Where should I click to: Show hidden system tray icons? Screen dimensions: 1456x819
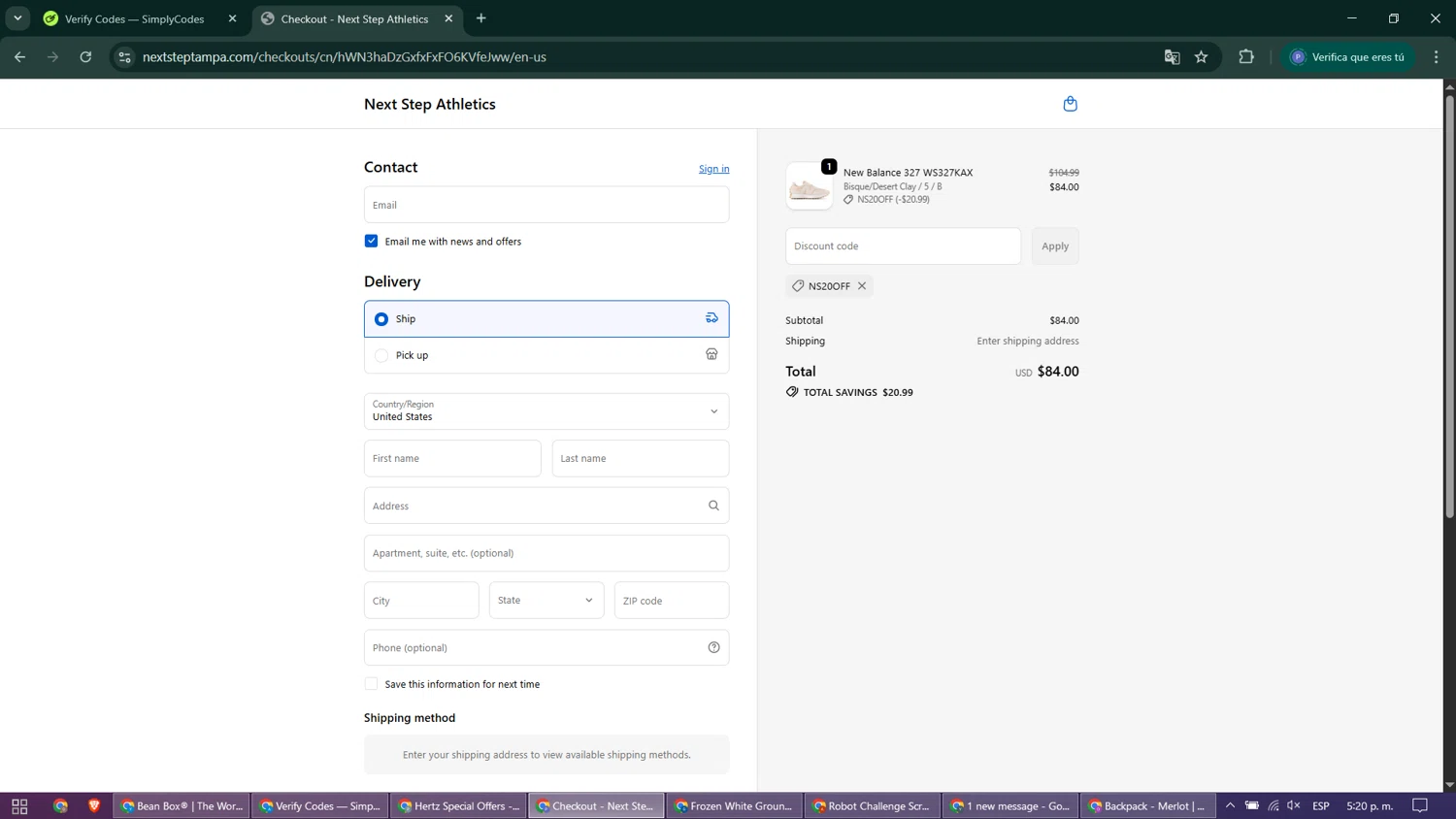1230,806
